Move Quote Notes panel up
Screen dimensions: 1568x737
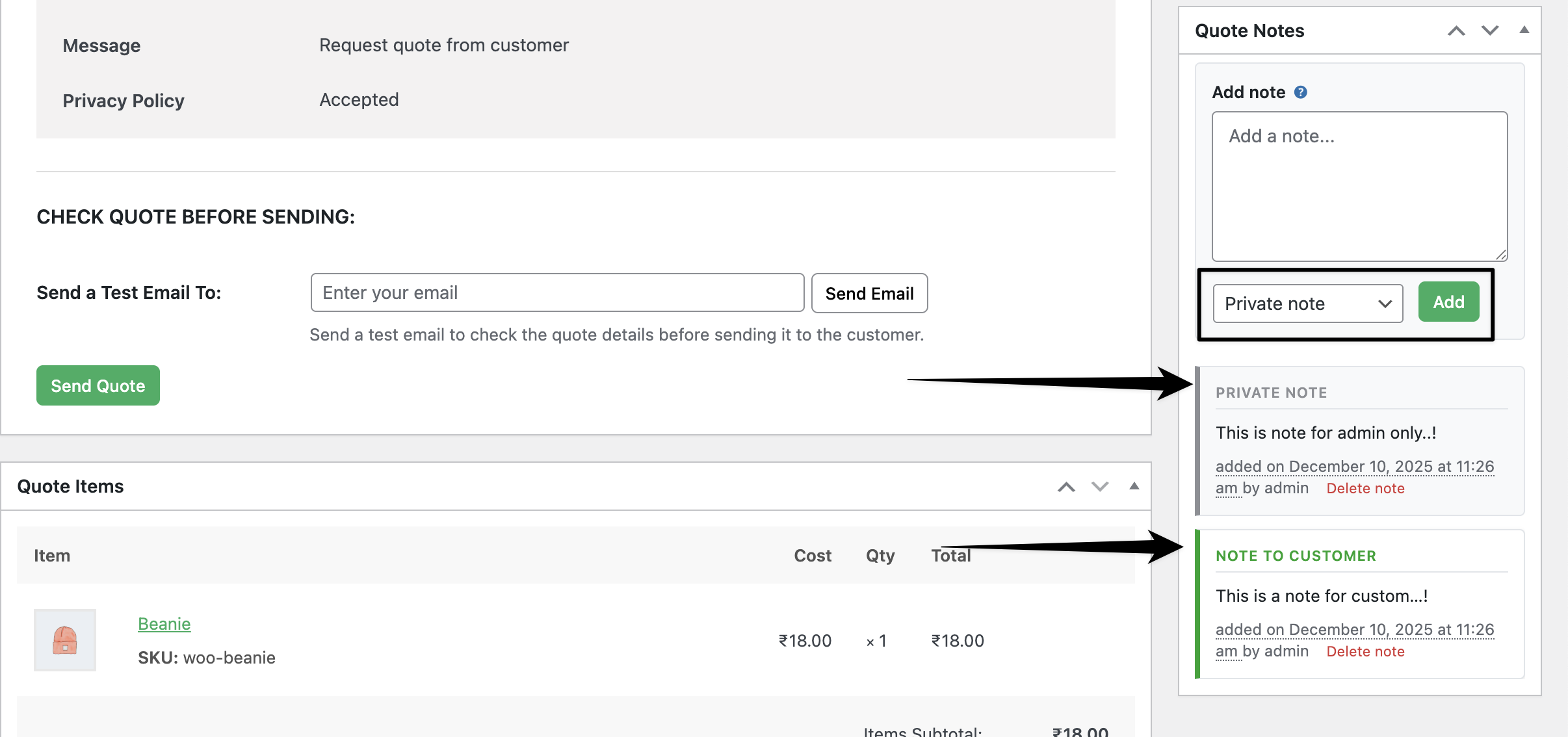point(1456,31)
